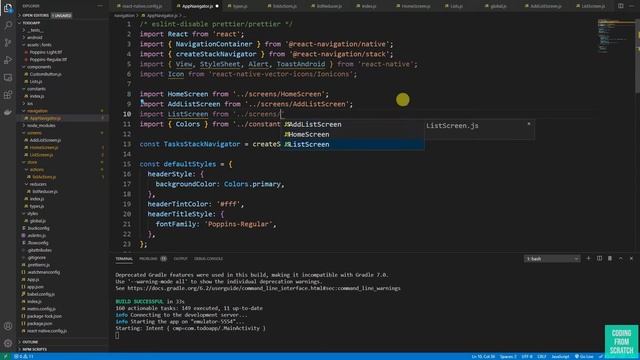This screenshot has width=640, height=360.
Task: Open the Explorer view in the activity bar
Action: [x=8, y=8]
